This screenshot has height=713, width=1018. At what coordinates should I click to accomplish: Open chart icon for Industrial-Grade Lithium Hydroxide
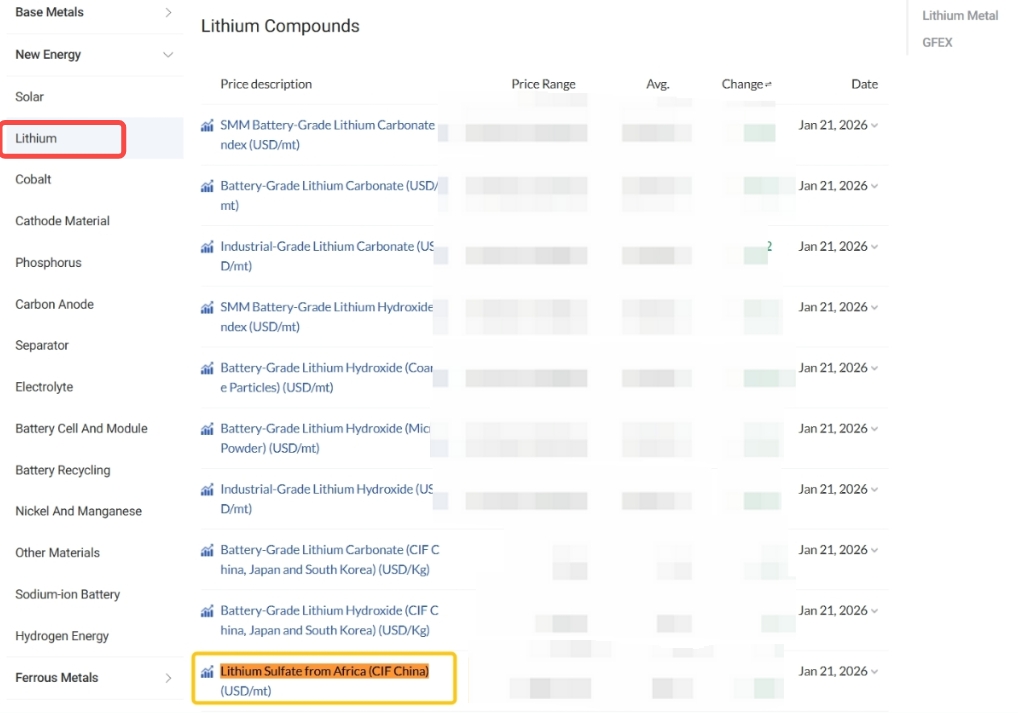(207, 490)
